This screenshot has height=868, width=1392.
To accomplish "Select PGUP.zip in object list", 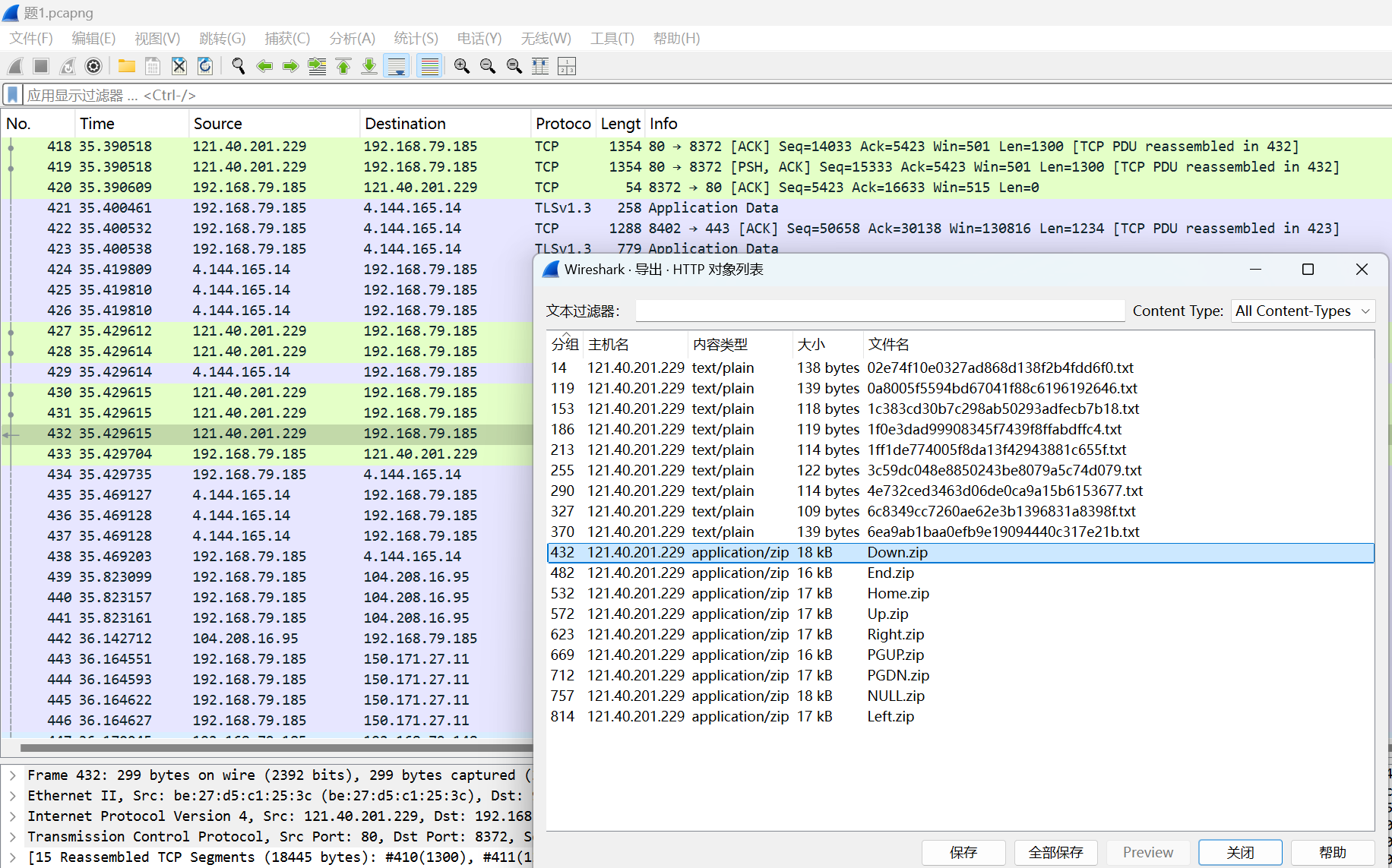I will [x=960, y=655].
